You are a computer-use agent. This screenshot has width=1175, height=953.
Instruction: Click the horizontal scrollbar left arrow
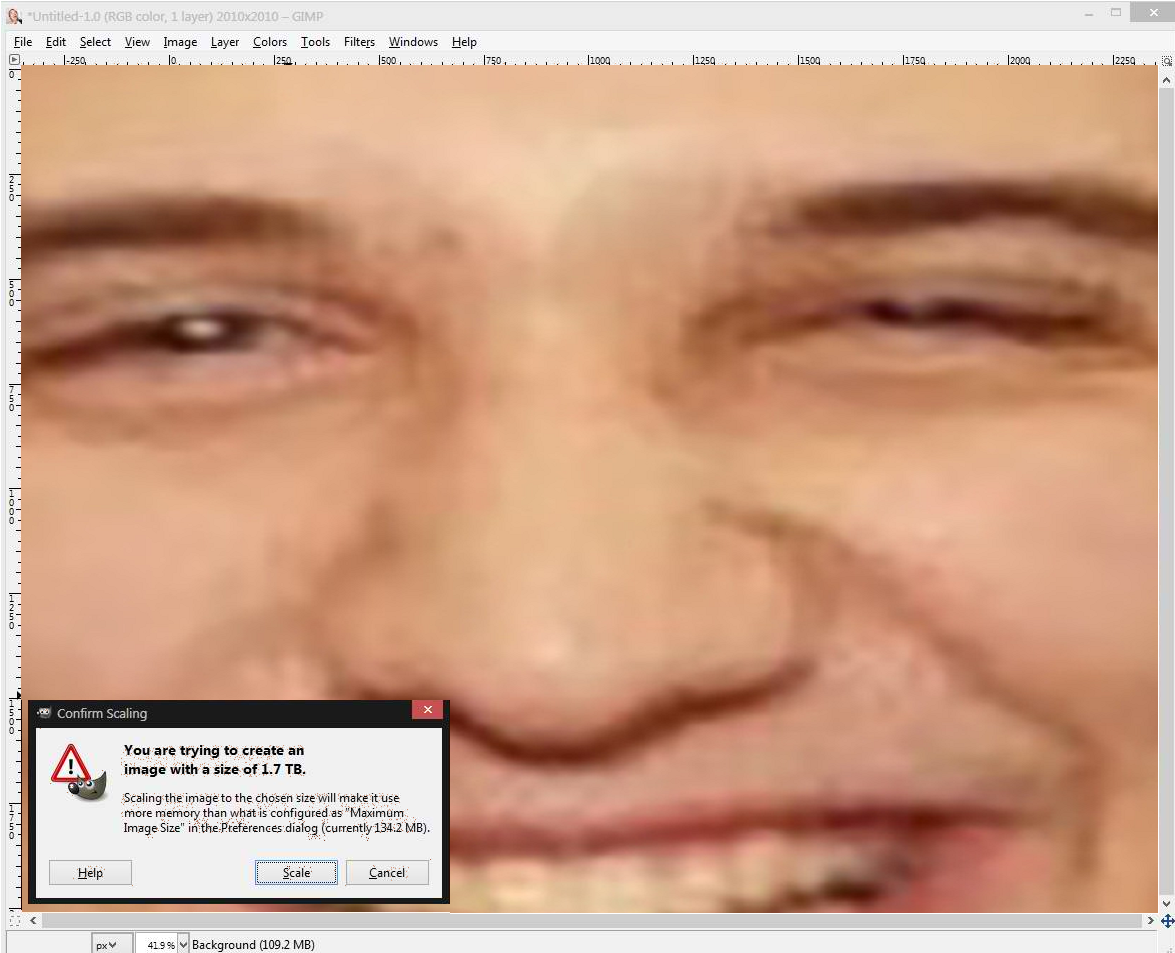coord(33,920)
